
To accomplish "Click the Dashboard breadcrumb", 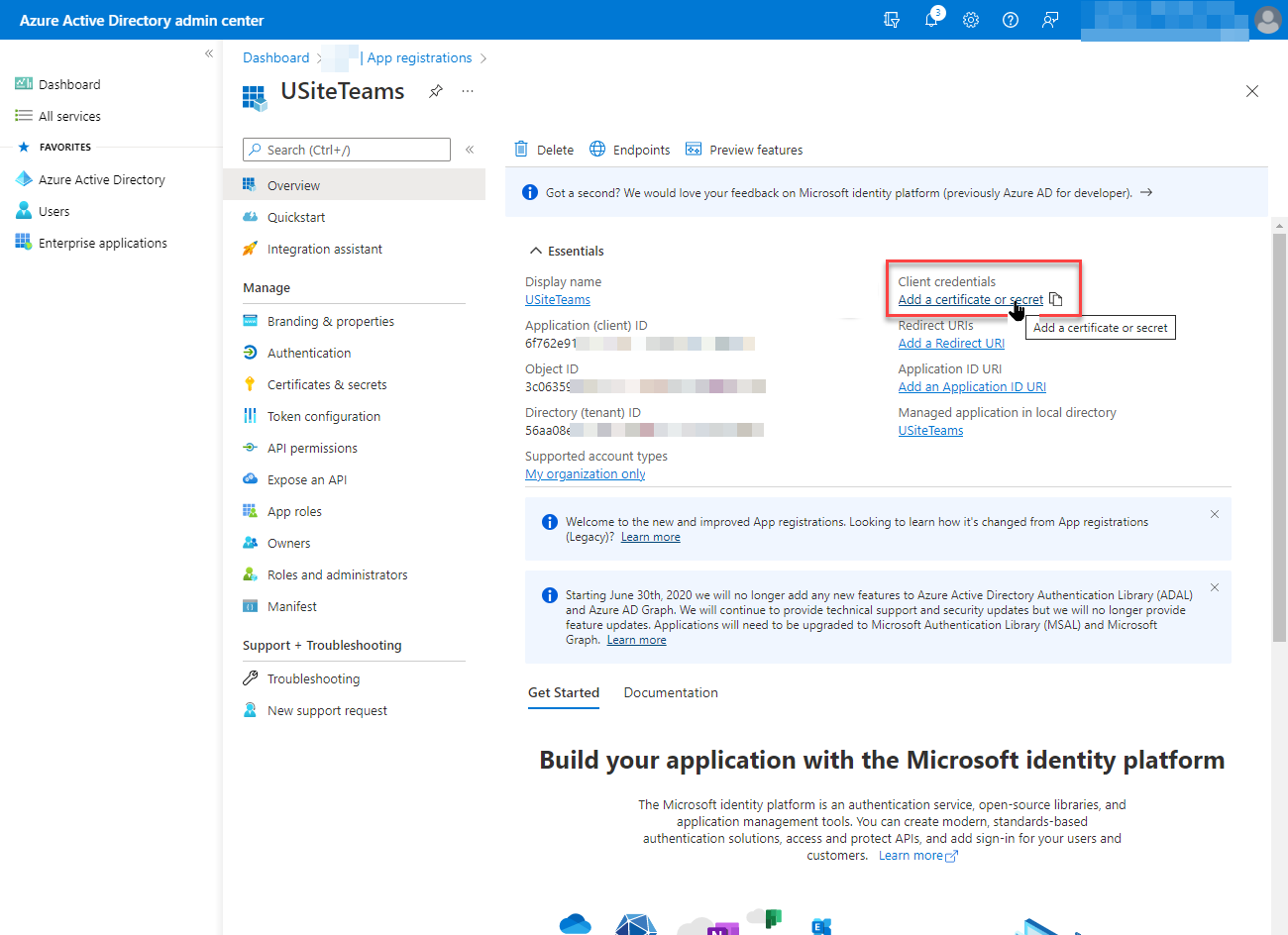I will pos(275,57).
